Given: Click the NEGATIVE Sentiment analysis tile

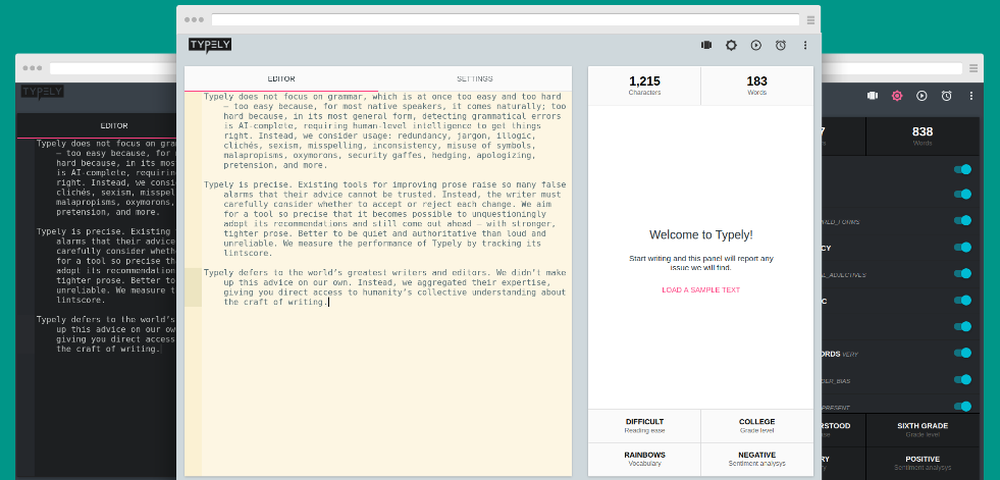Looking at the screenshot, I should tap(757, 459).
